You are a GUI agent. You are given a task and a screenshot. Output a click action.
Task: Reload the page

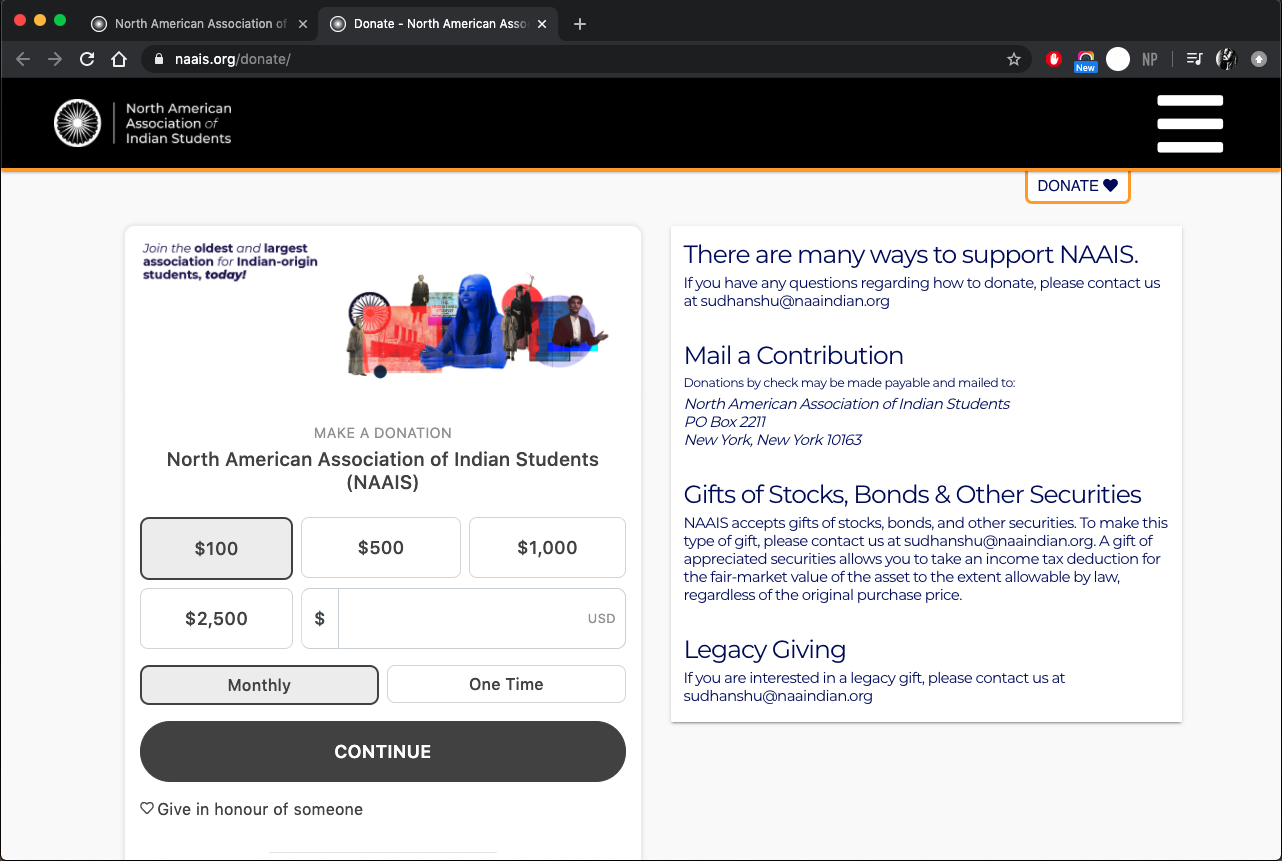coord(87,59)
